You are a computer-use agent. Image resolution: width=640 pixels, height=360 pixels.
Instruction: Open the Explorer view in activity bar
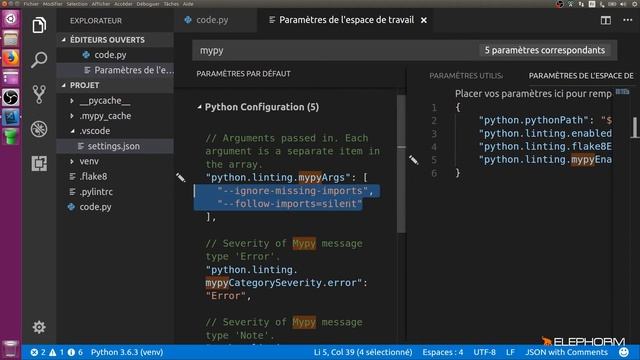tap(39, 25)
